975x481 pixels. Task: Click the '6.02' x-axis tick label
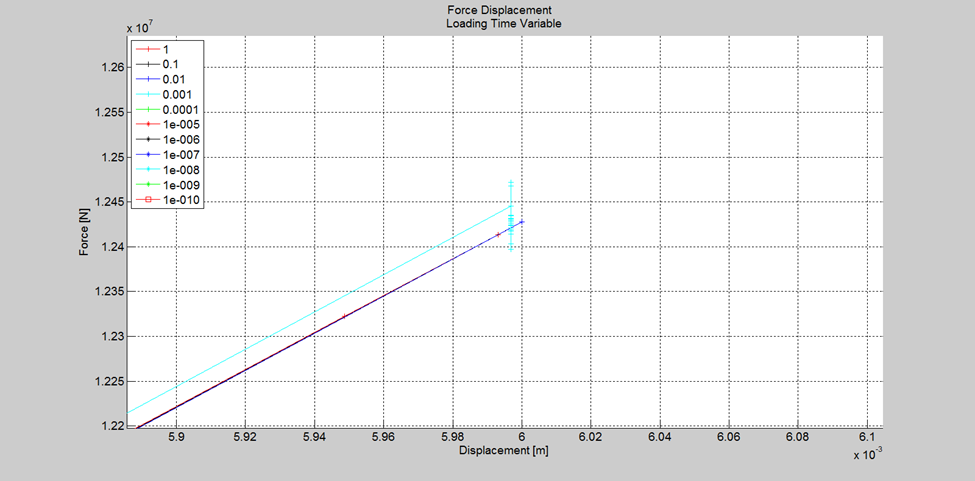tap(590, 438)
